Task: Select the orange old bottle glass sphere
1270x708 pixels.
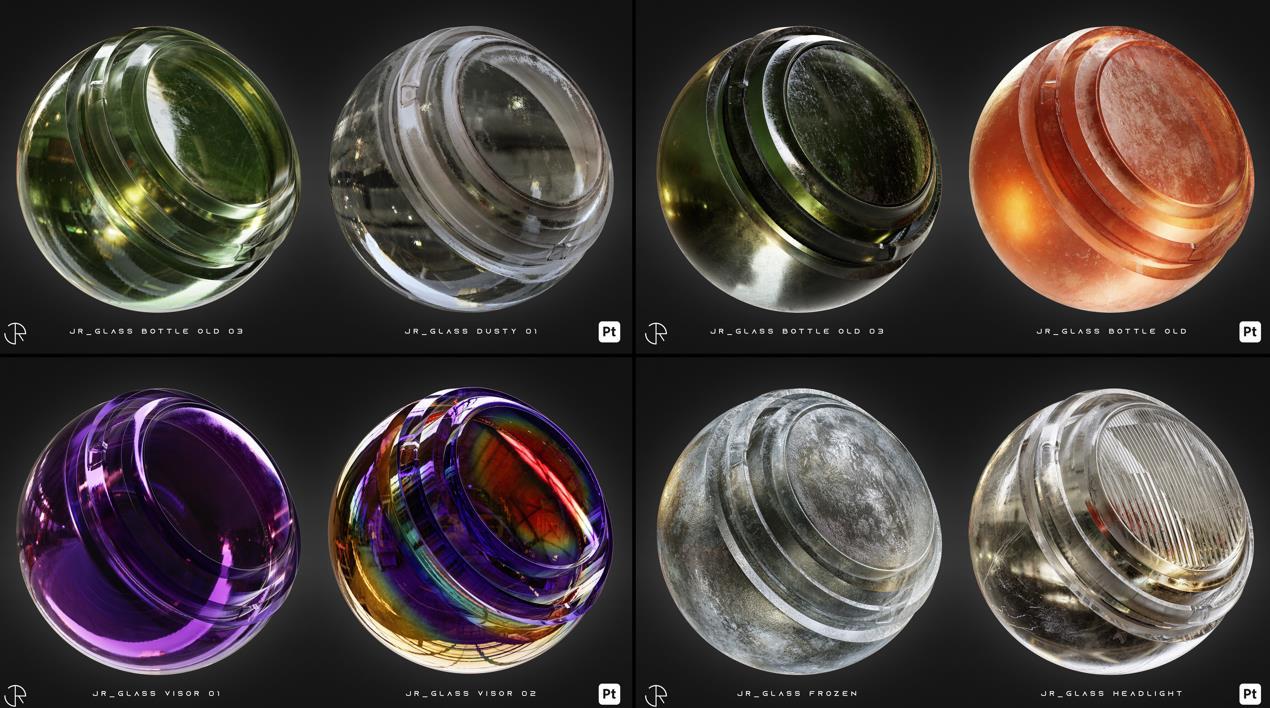Action: click(1111, 168)
